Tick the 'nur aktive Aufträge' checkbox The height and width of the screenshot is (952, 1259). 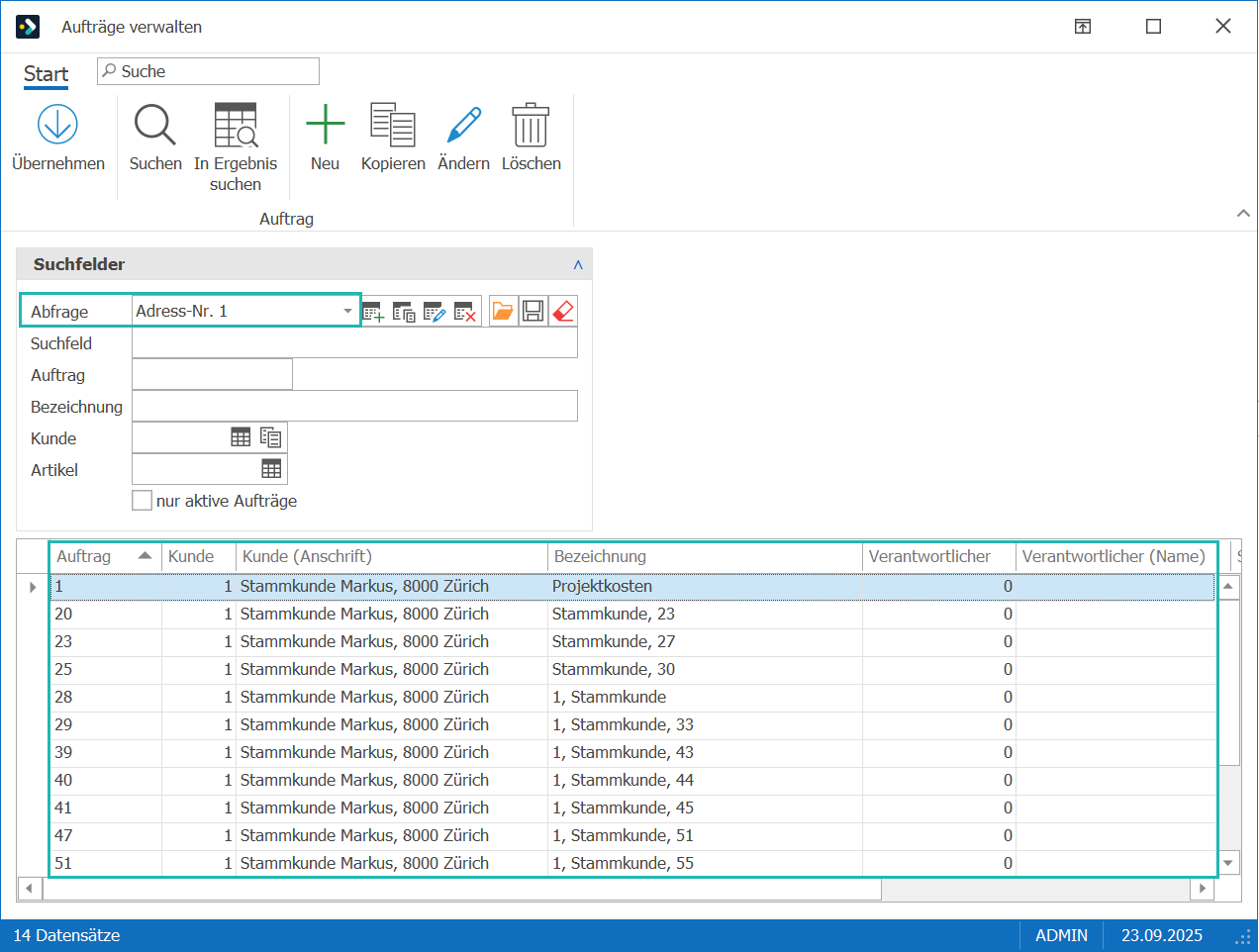click(x=142, y=501)
